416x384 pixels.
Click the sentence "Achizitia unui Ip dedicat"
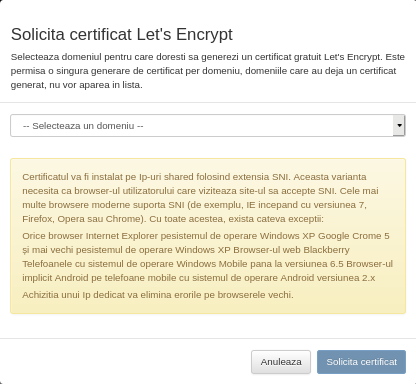[158, 295]
